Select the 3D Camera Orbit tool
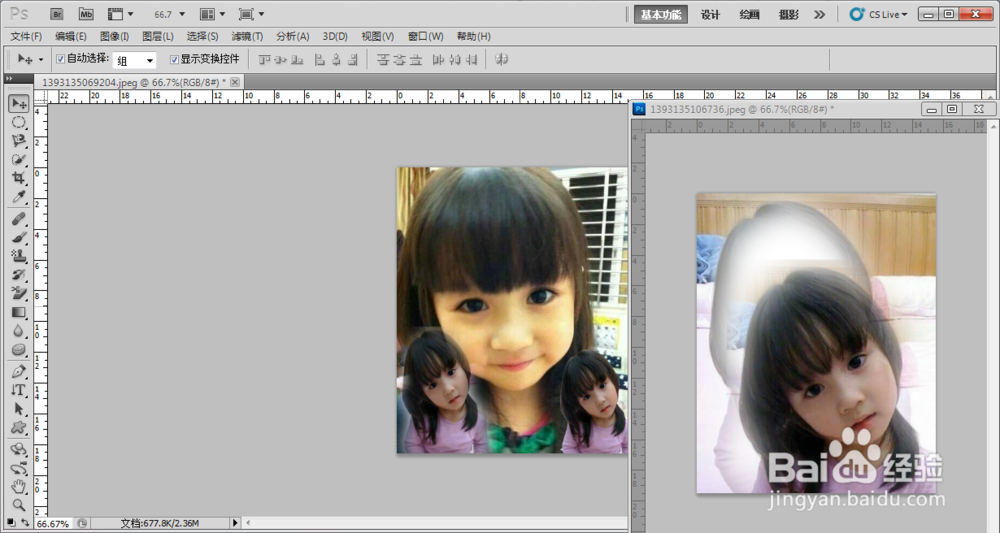The image size is (1000, 533). (18, 469)
